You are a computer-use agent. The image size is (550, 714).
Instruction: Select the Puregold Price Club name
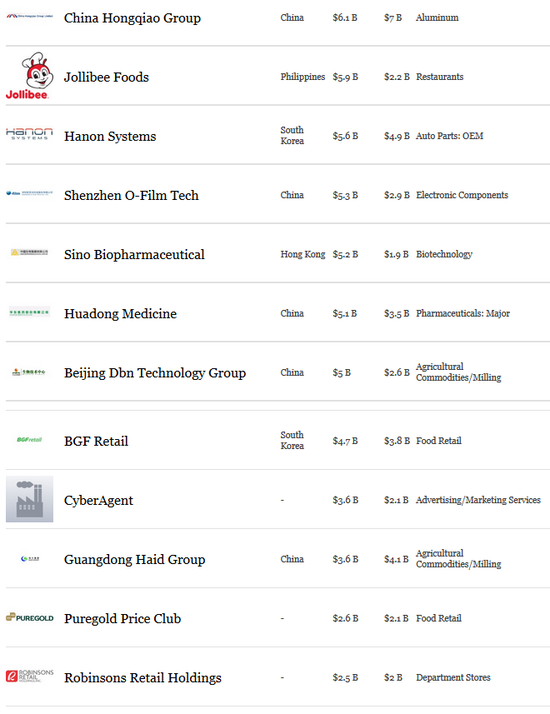(122, 618)
